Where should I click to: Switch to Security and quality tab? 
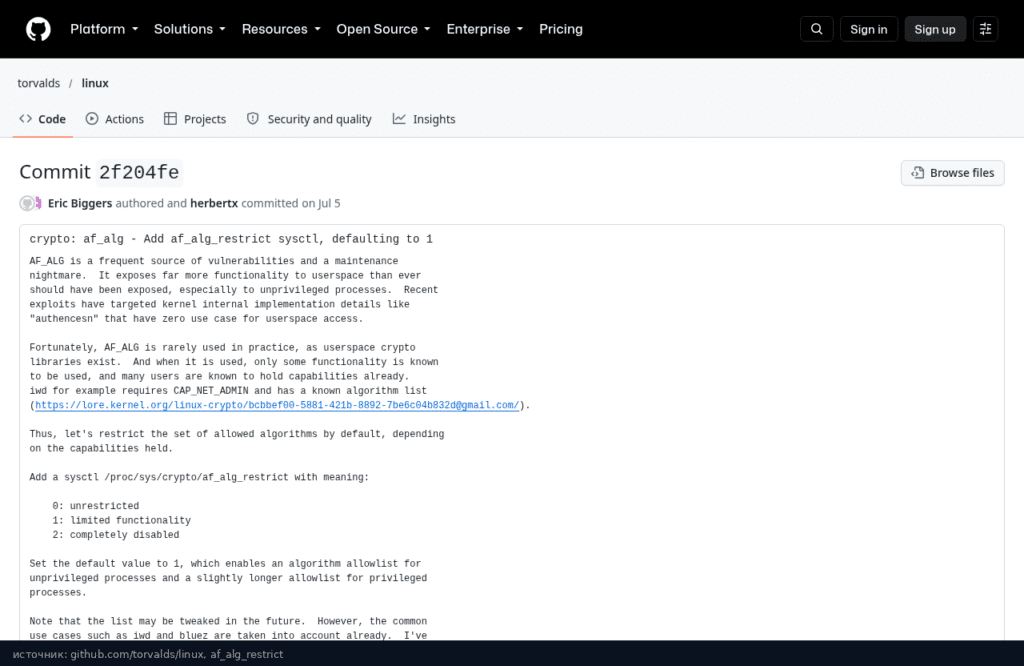tap(310, 119)
